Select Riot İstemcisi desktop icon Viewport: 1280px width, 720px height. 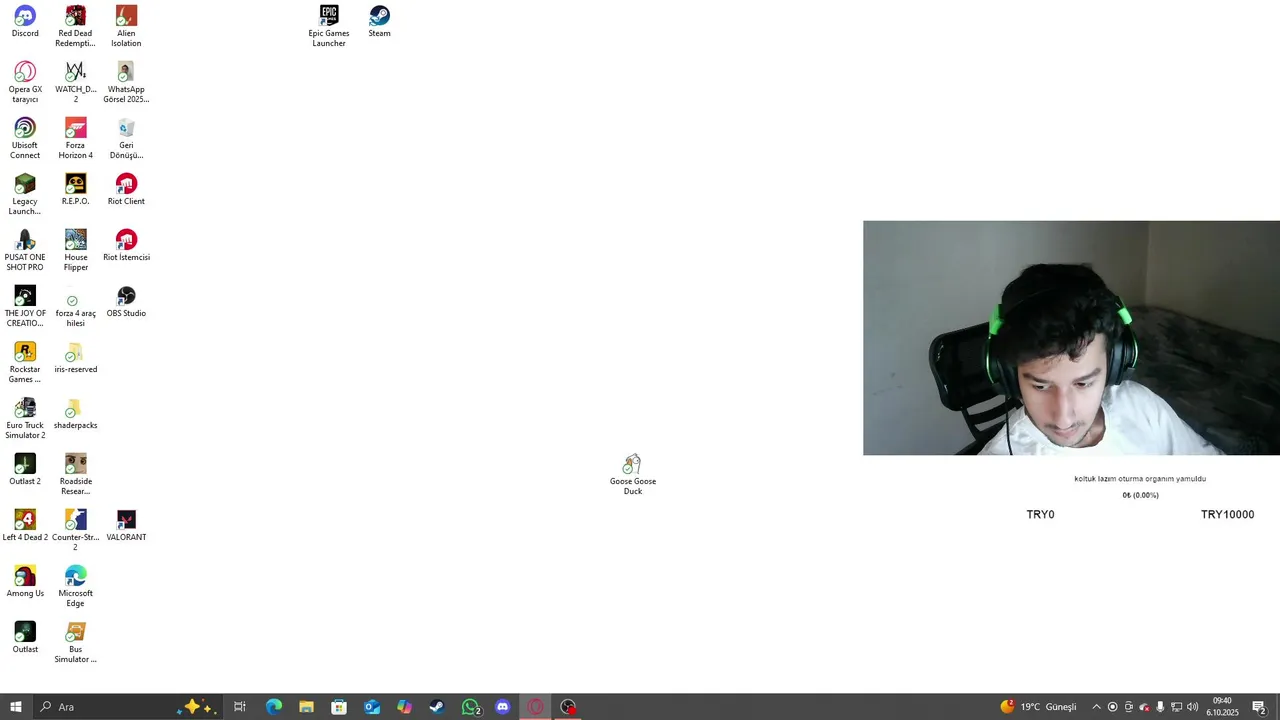click(x=126, y=245)
